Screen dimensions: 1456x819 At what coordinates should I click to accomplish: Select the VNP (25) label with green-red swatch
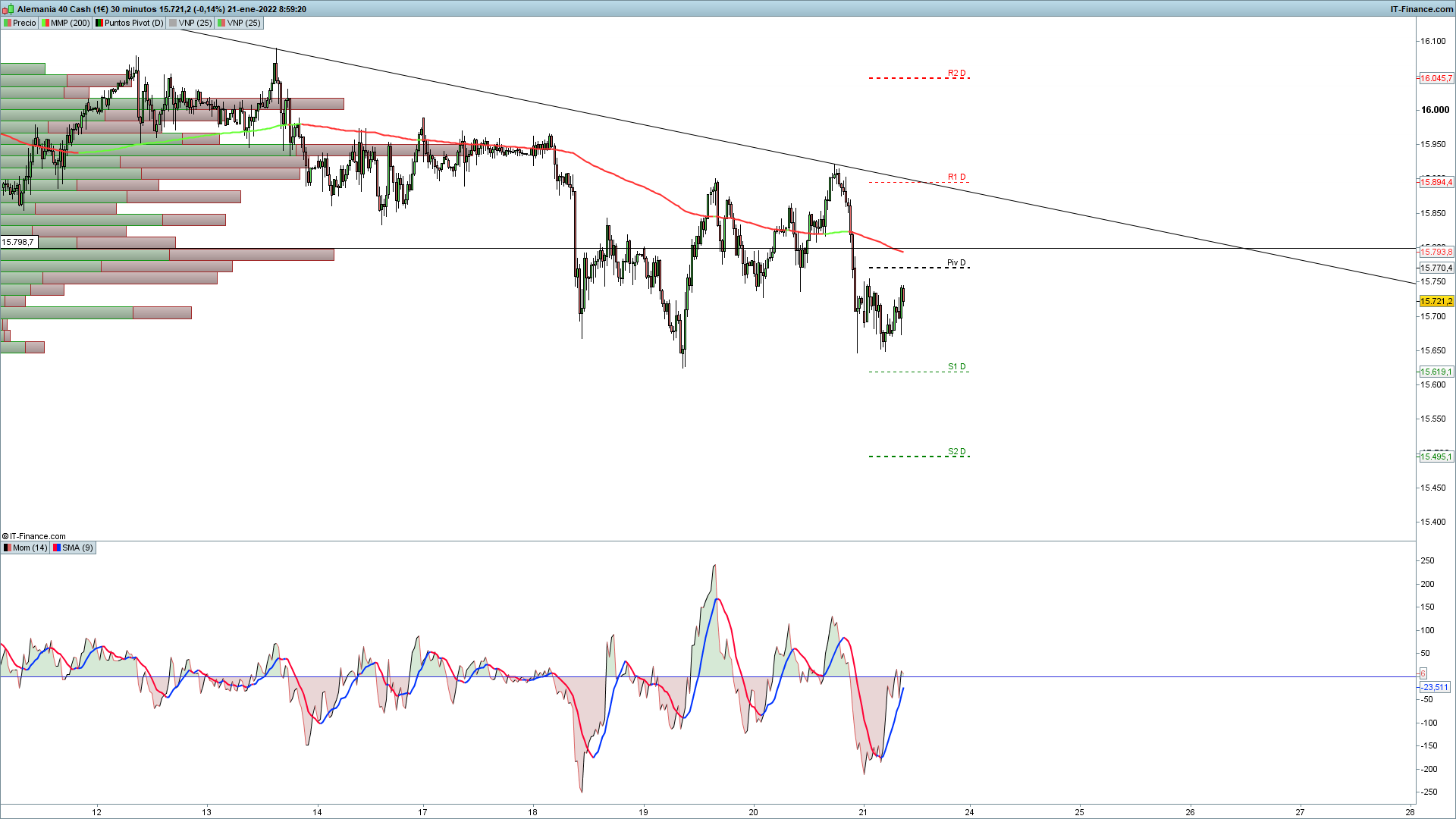tap(239, 23)
